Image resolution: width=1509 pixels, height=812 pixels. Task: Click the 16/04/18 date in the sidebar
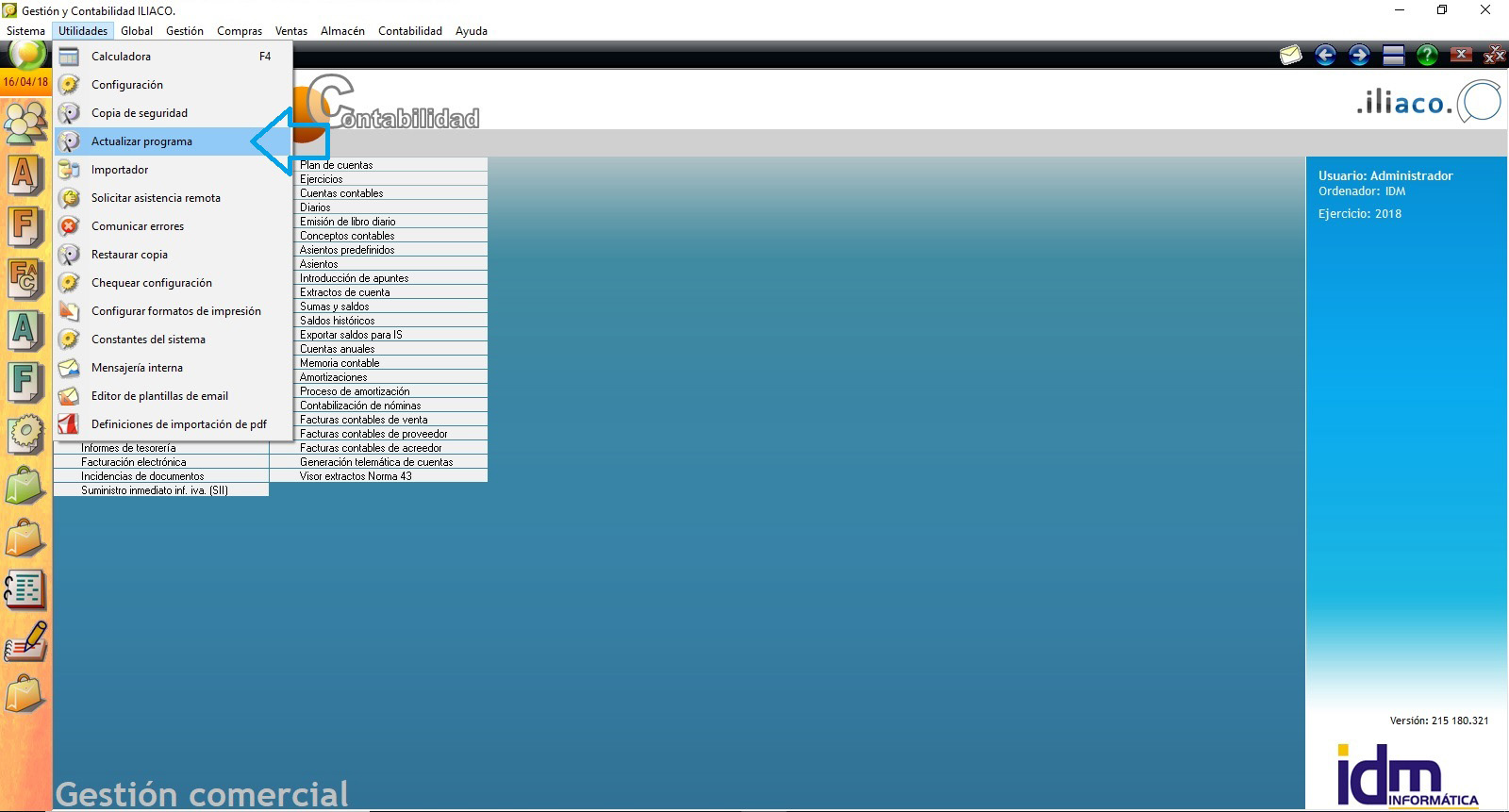click(25, 82)
